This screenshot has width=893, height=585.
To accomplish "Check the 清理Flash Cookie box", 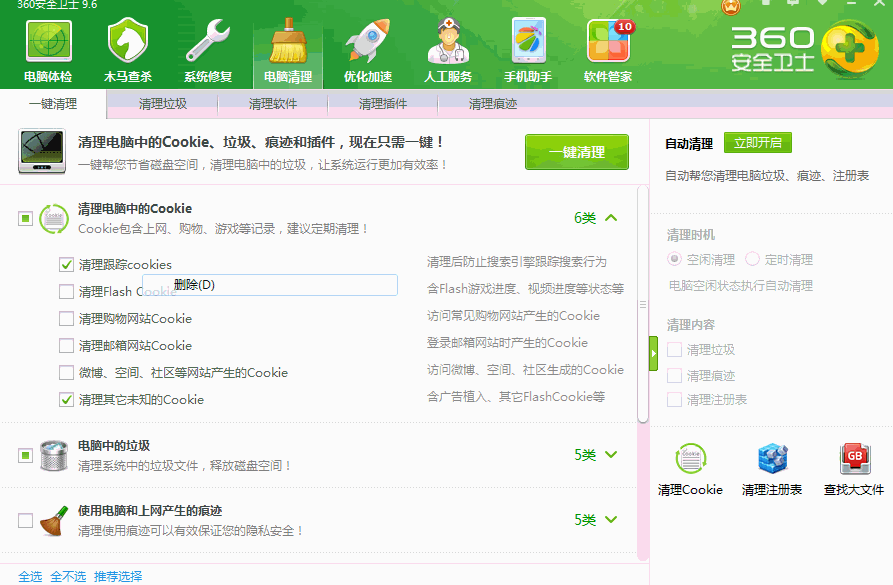I will [x=67, y=292].
